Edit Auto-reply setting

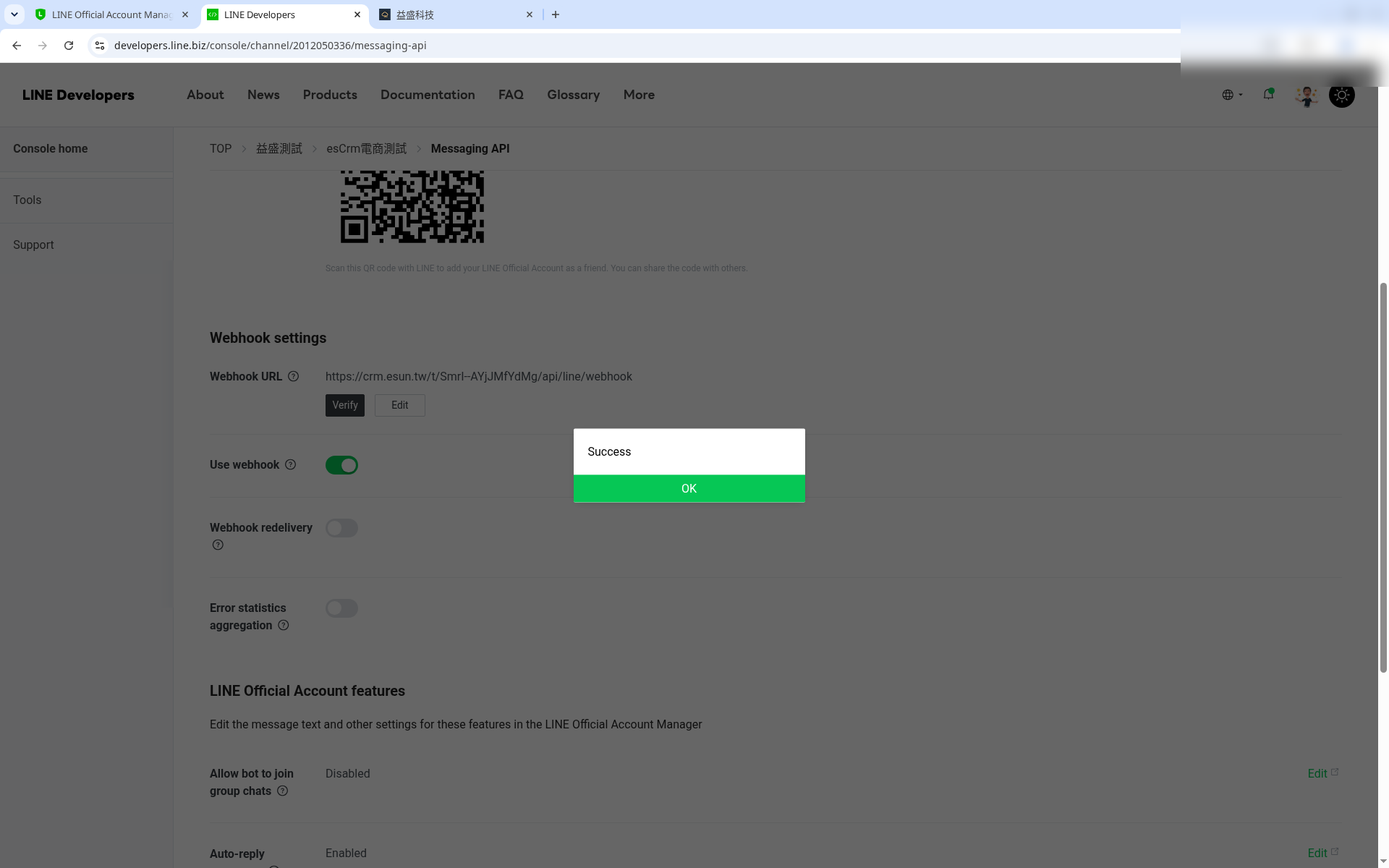click(1322, 853)
